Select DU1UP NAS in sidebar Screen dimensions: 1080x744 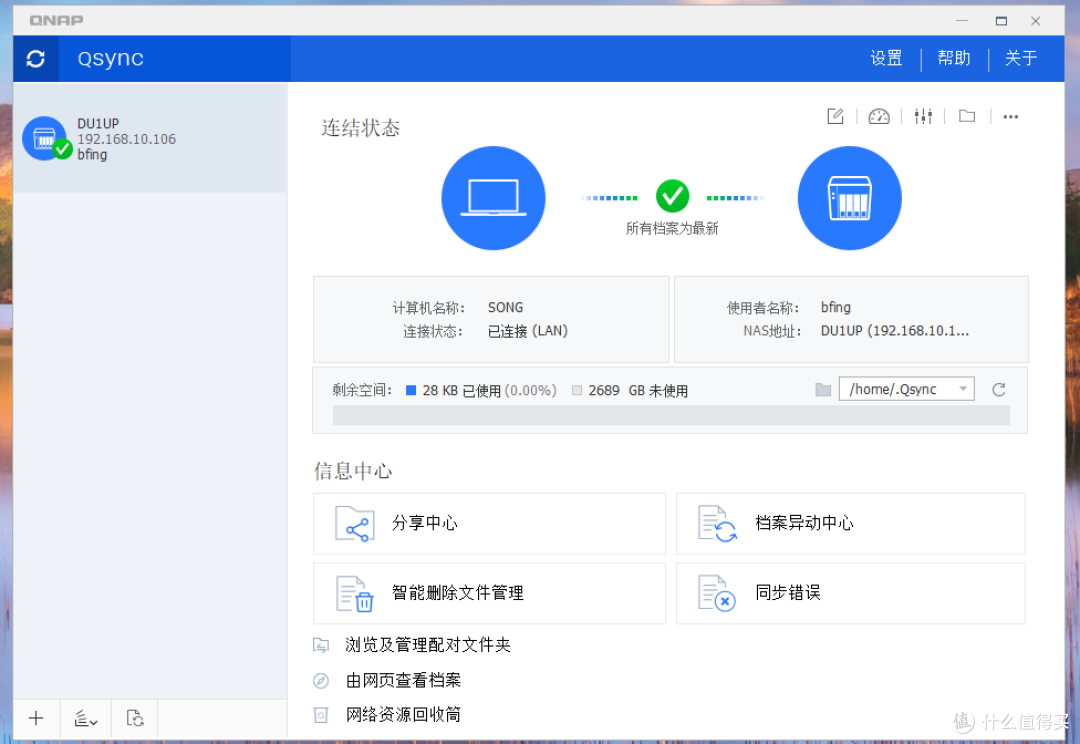click(x=149, y=138)
